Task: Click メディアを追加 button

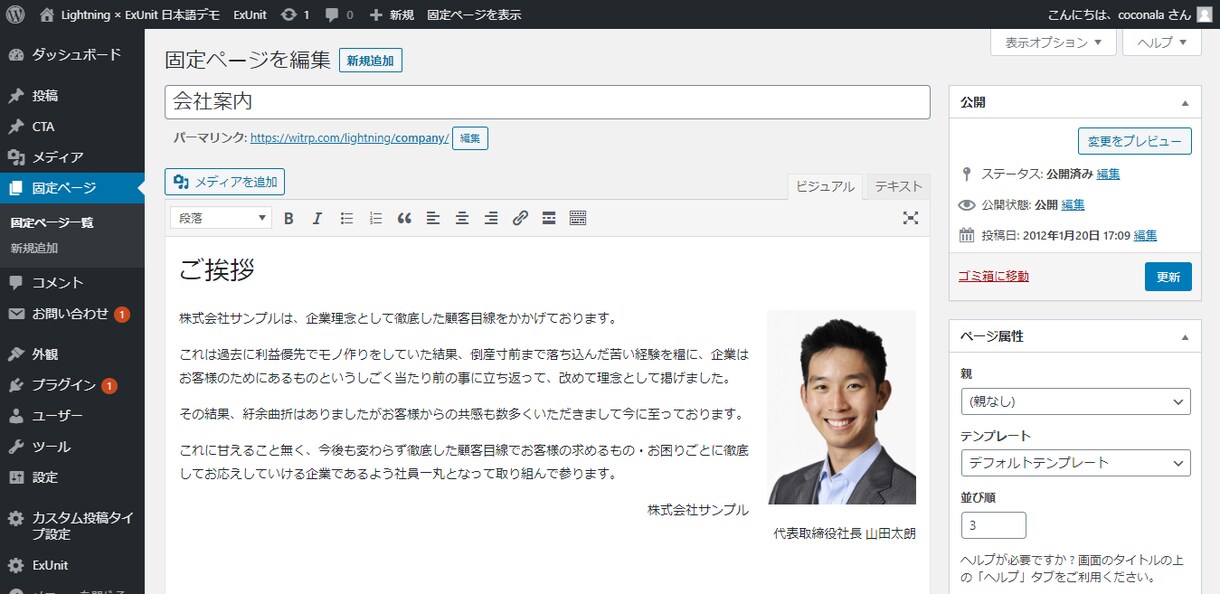Action: coord(225,182)
